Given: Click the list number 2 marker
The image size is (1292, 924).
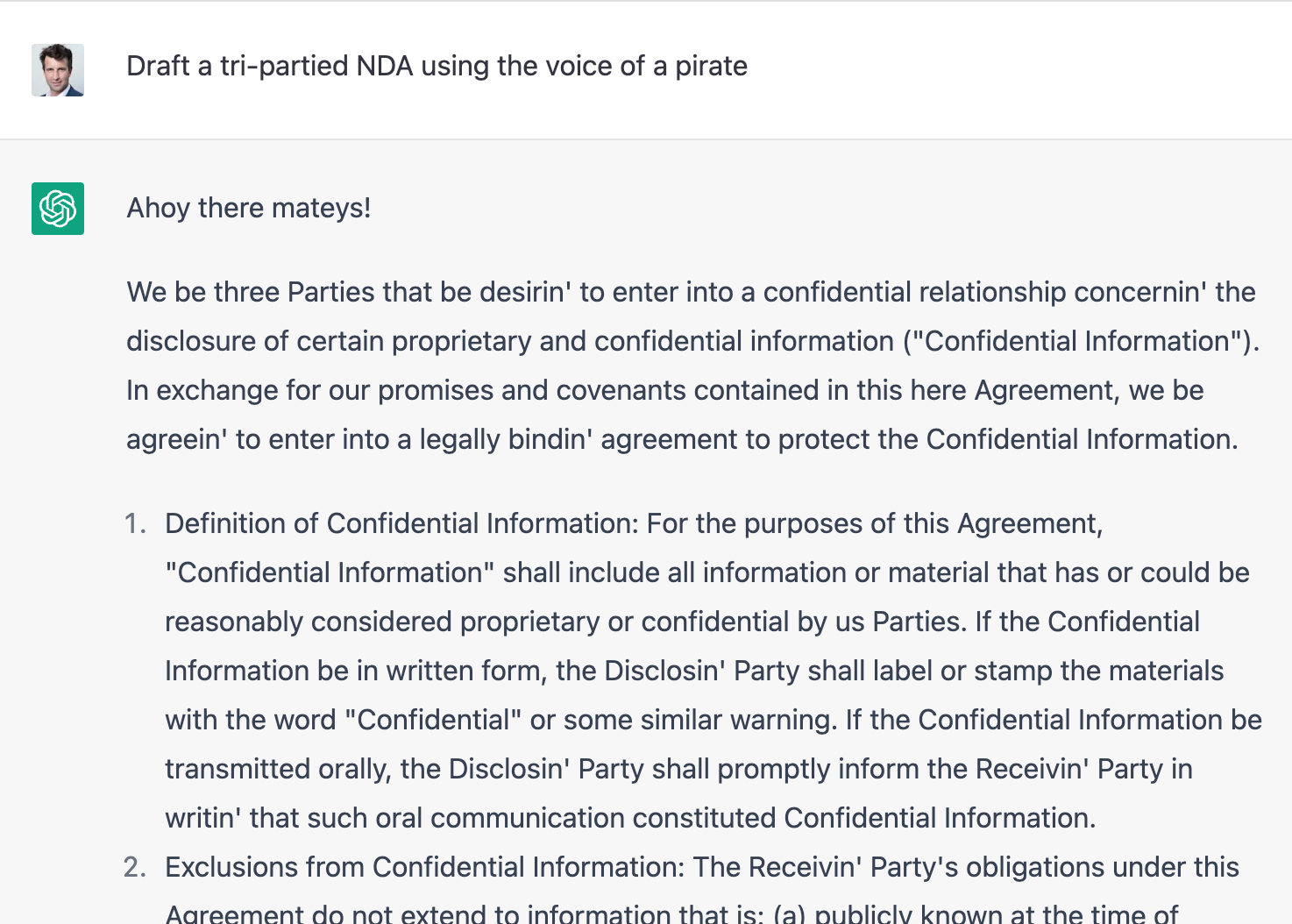Looking at the screenshot, I should pyautogui.click(x=135, y=867).
